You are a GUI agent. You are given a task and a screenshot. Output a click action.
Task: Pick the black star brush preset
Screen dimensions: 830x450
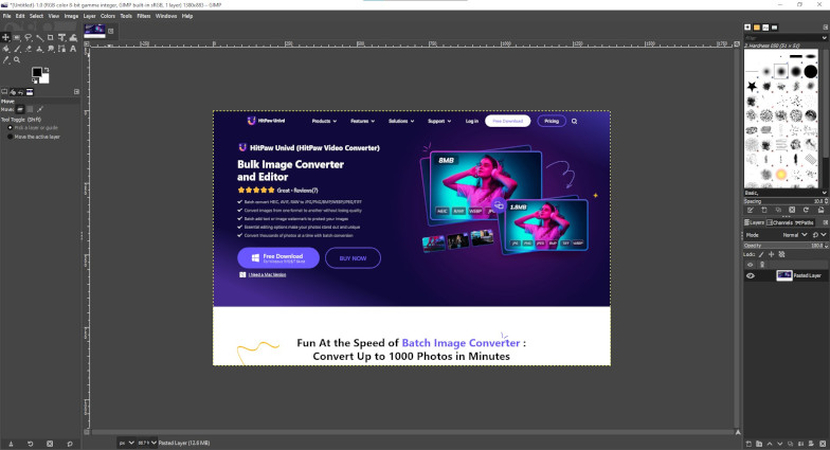point(752,86)
